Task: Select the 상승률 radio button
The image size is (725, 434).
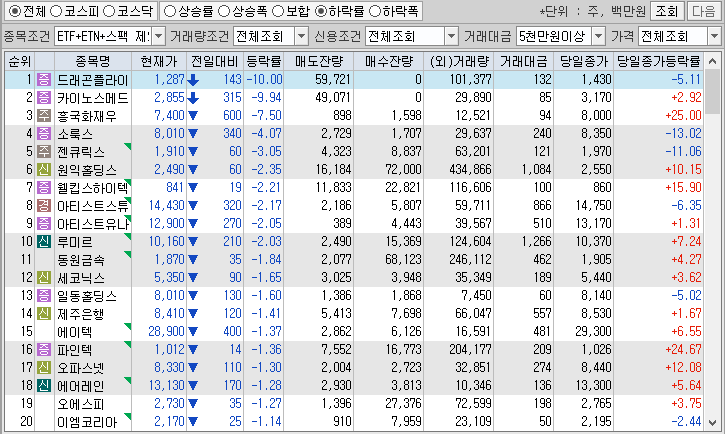Action: tap(170, 11)
